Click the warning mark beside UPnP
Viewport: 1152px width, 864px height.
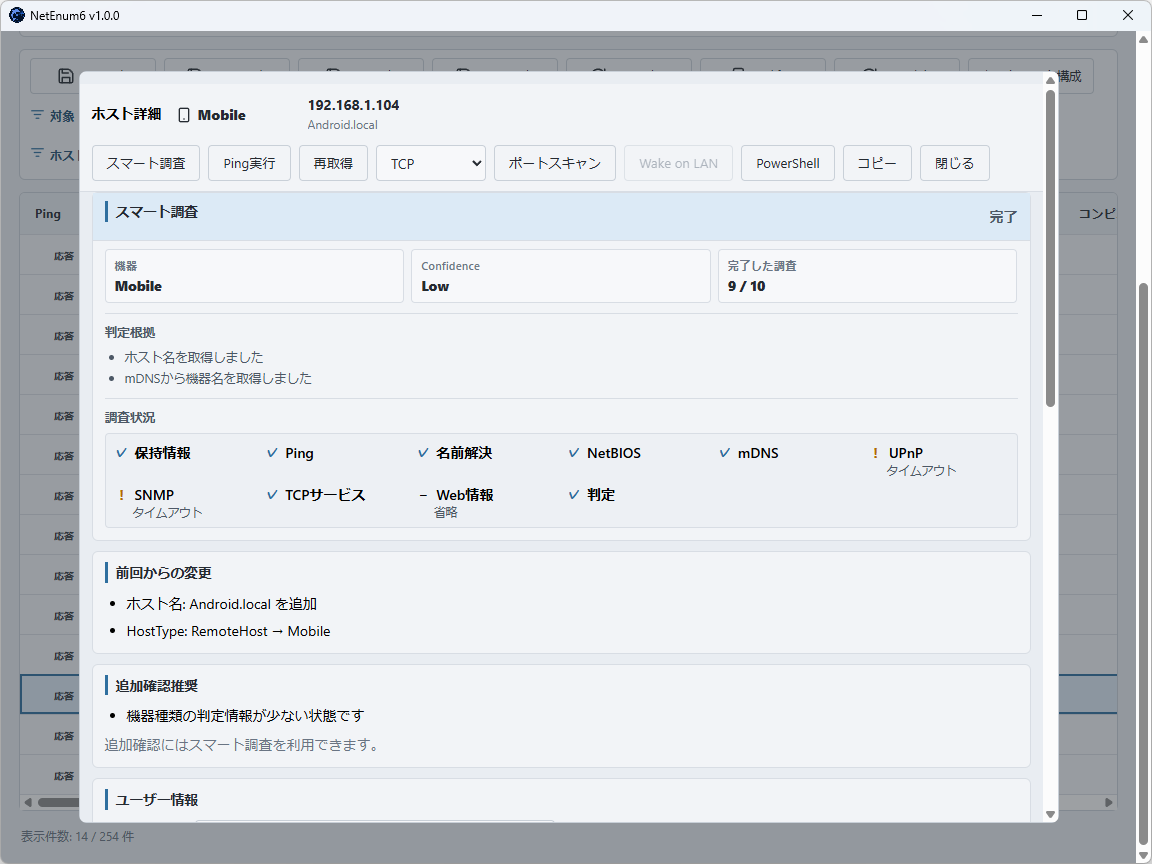coord(875,453)
